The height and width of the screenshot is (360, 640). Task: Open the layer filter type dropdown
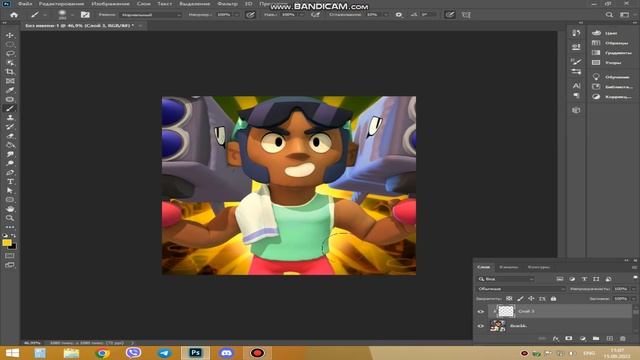pos(505,279)
